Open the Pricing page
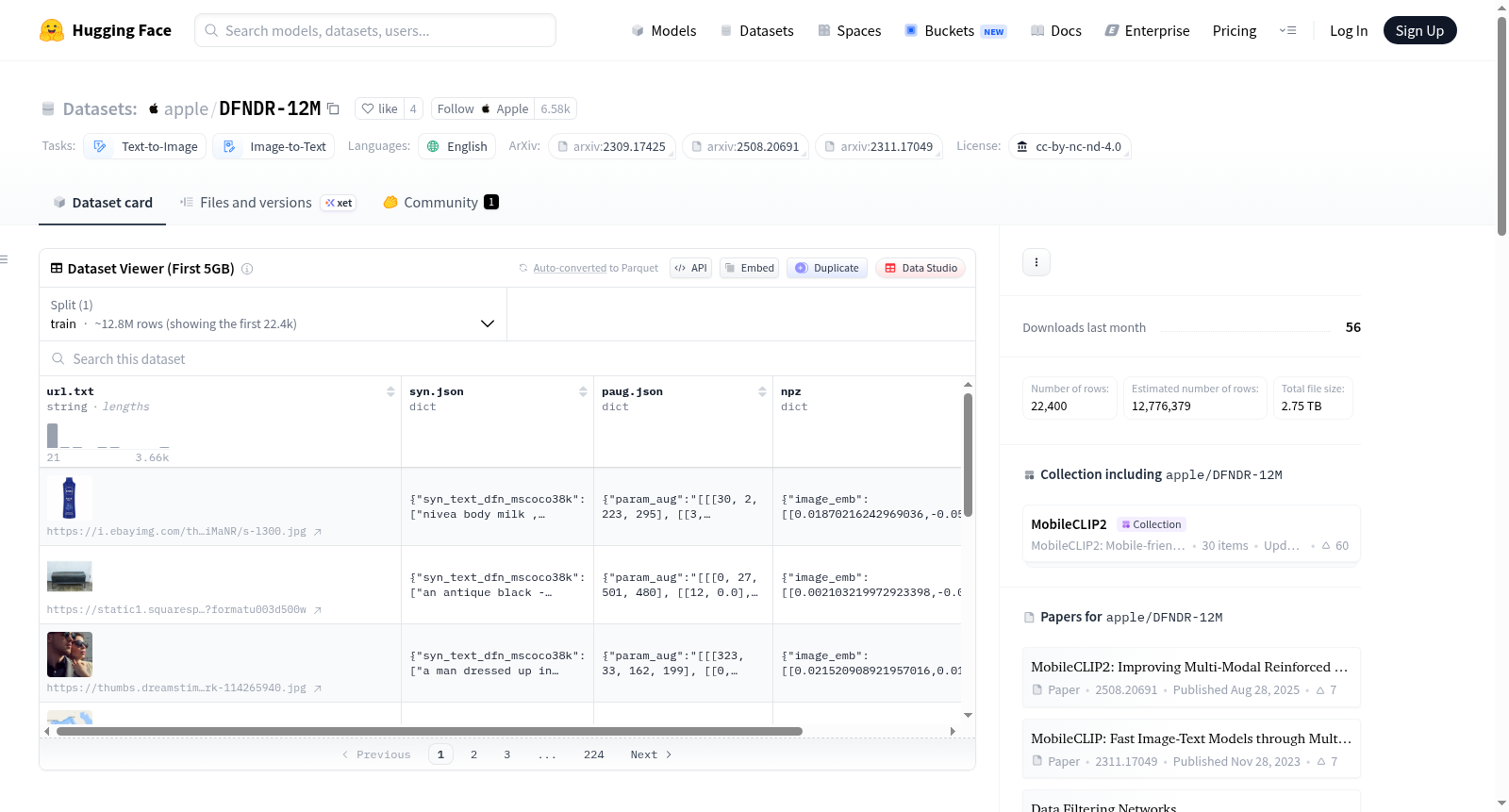1509x812 pixels. (x=1235, y=31)
